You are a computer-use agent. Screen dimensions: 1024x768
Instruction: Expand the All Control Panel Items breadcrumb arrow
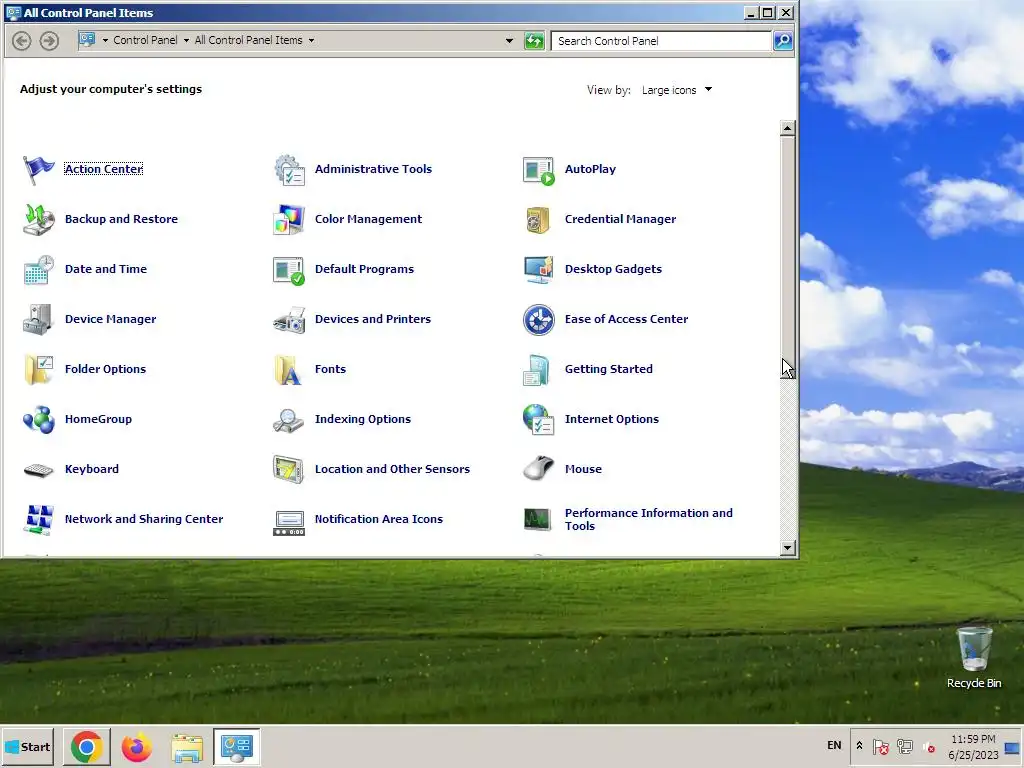point(312,40)
